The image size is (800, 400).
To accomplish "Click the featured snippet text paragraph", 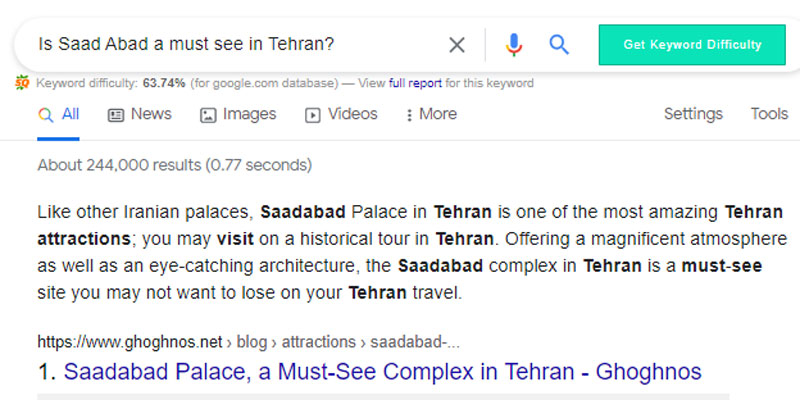I will [411, 253].
